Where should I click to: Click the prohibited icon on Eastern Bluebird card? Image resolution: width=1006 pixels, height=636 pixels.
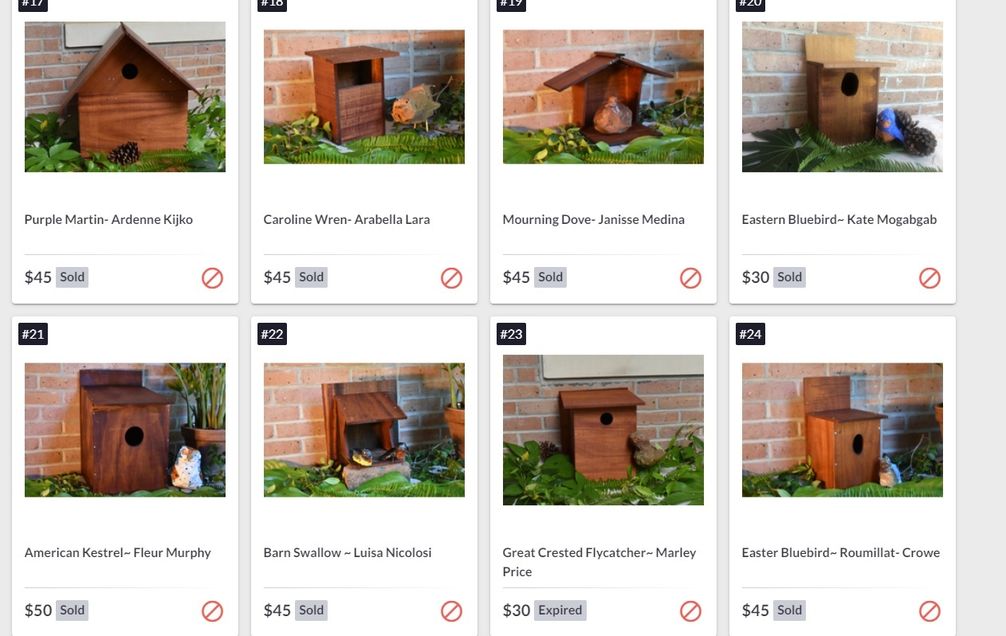point(930,278)
